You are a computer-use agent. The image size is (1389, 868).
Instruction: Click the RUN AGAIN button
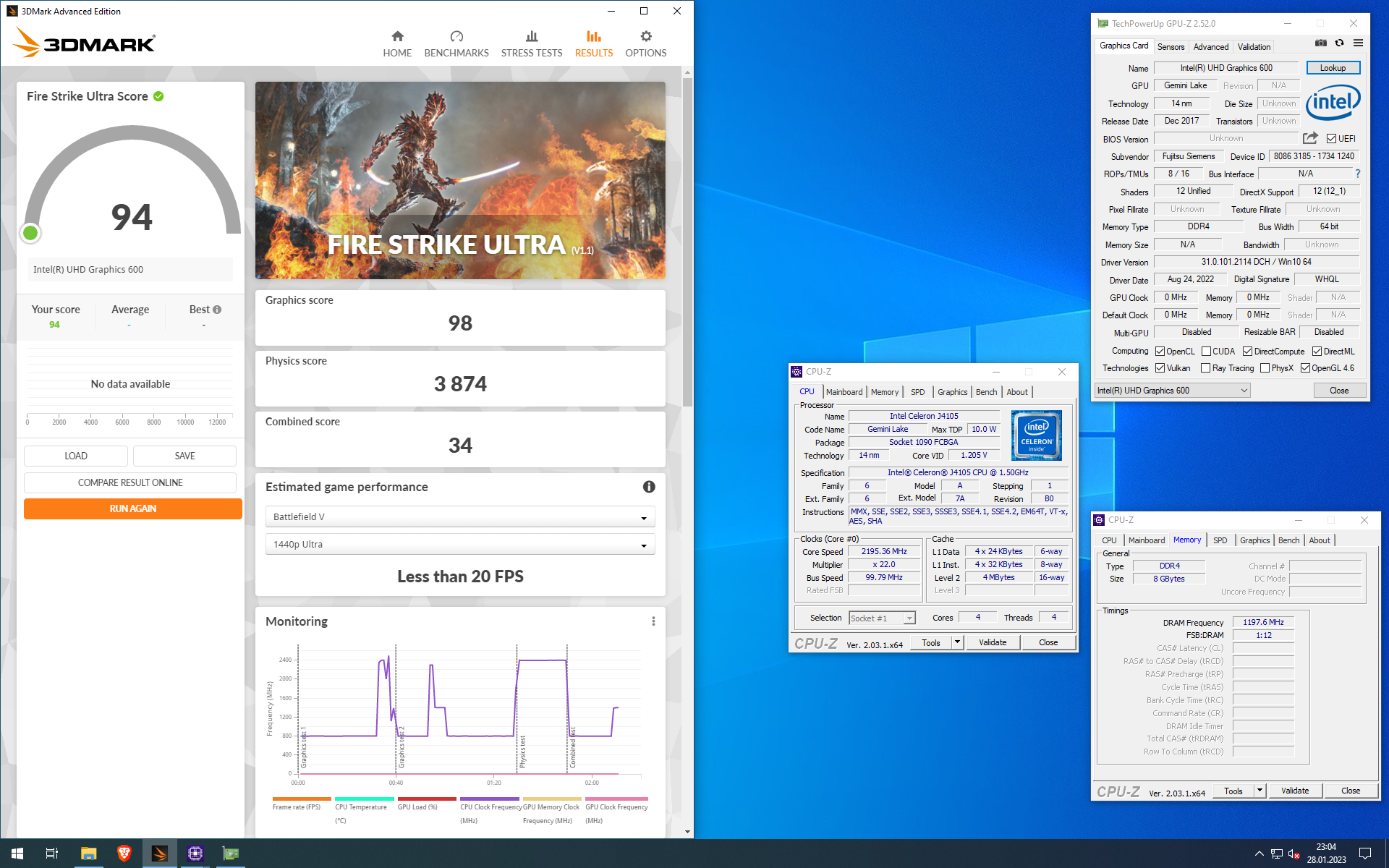pos(133,509)
